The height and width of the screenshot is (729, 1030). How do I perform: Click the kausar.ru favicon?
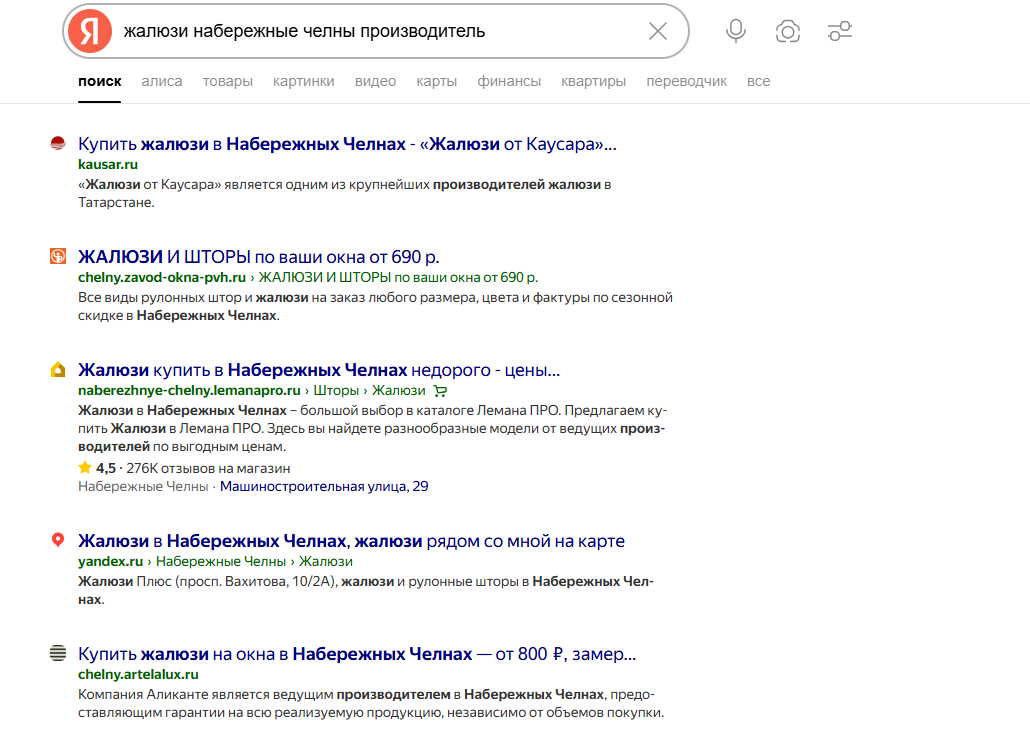click(x=58, y=143)
